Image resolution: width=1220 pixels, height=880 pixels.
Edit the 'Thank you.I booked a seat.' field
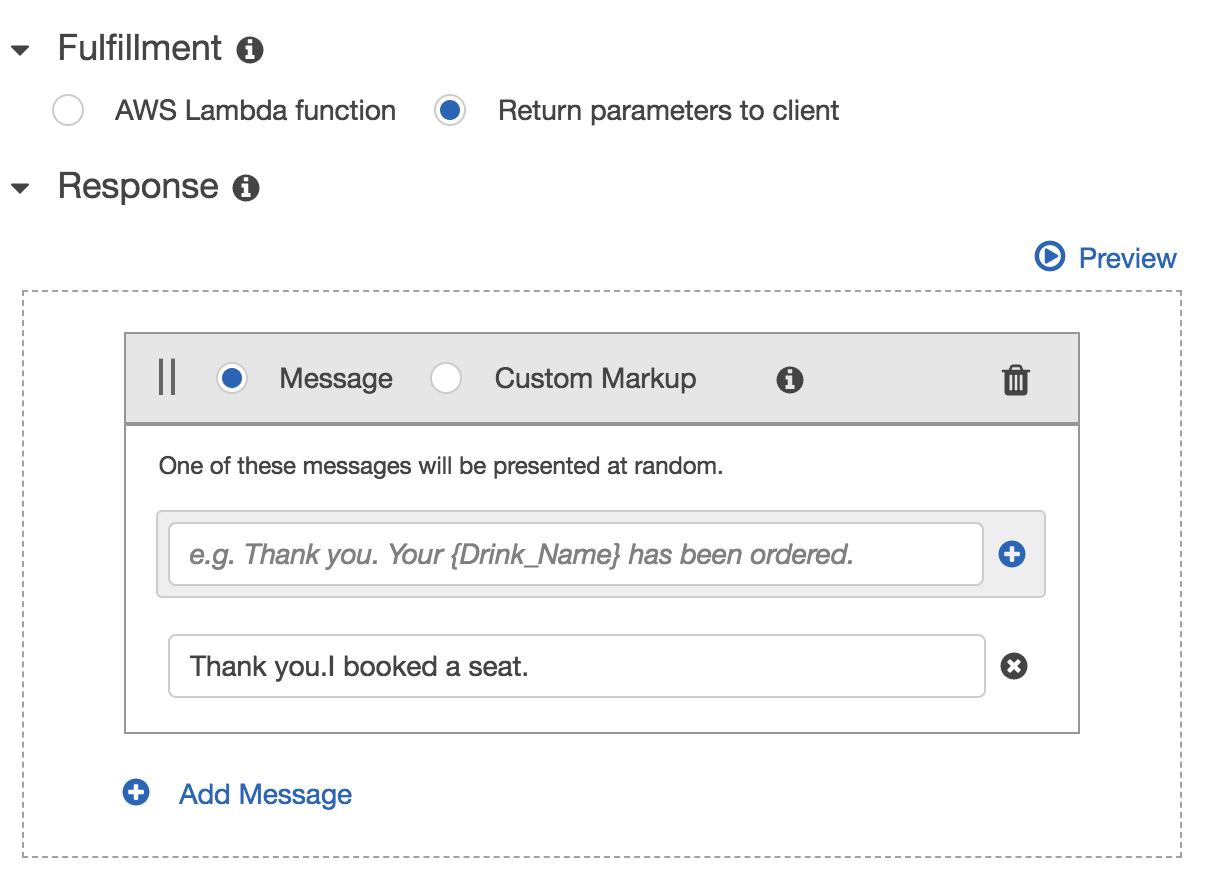[577, 666]
